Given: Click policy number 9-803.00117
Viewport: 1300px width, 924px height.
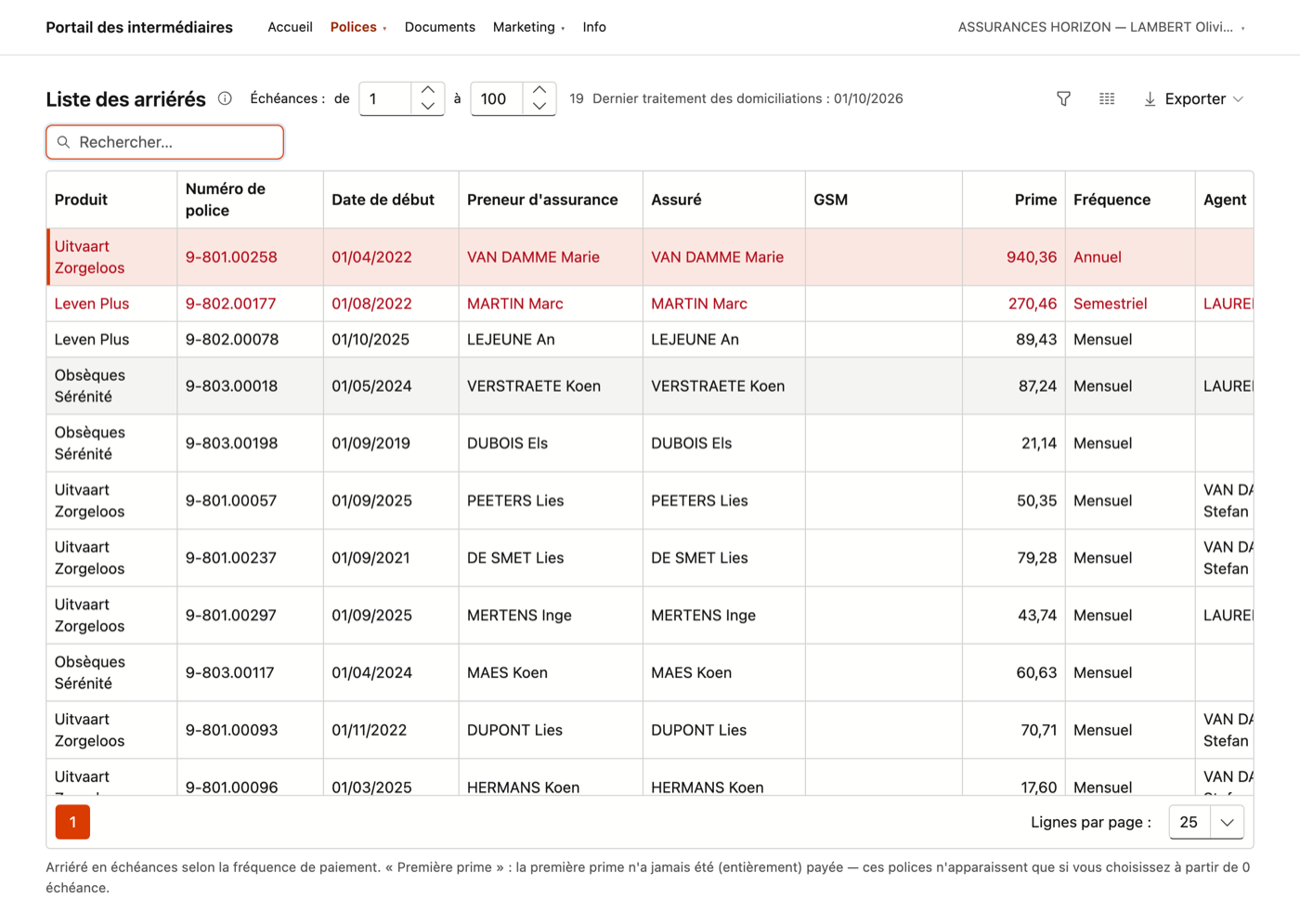Looking at the screenshot, I should tap(229, 672).
